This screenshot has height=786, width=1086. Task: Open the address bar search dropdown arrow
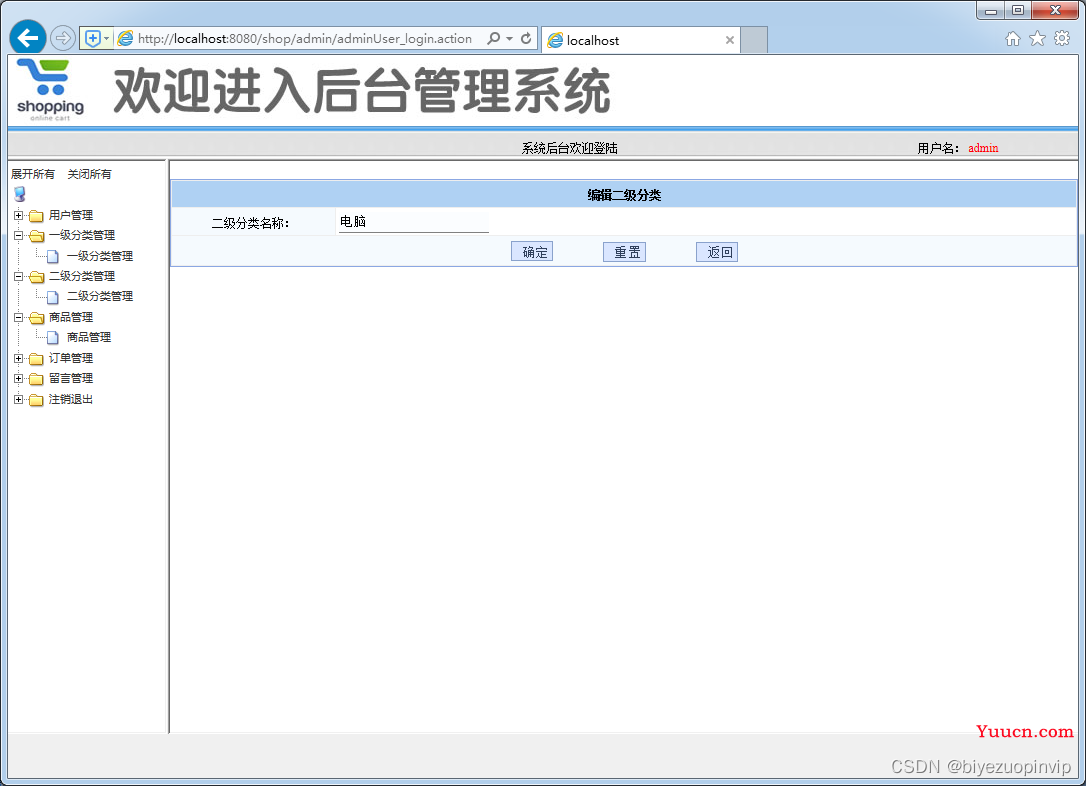[x=509, y=39]
